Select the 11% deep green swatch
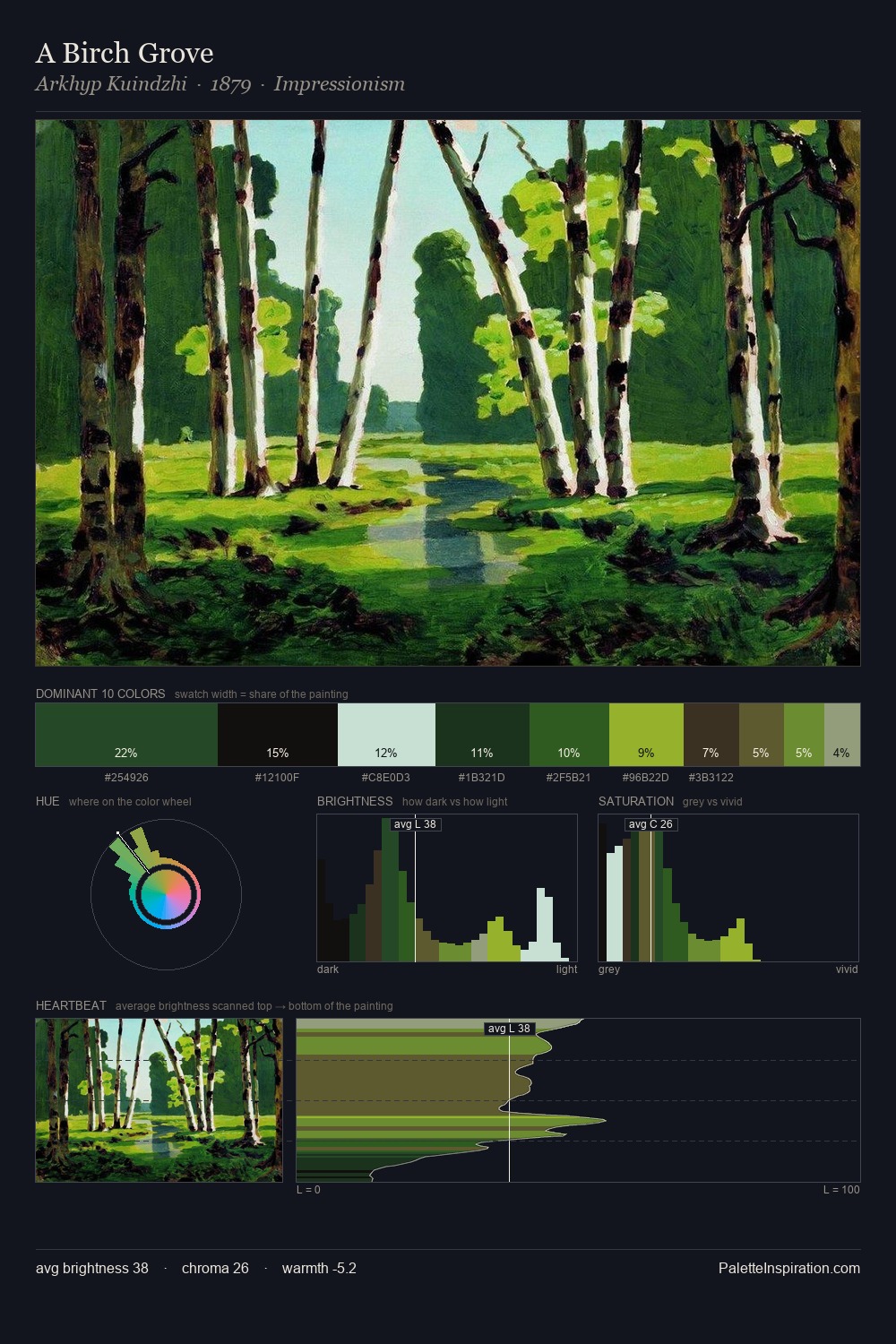This screenshot has height=1344, width=896. tap(482, 735)
